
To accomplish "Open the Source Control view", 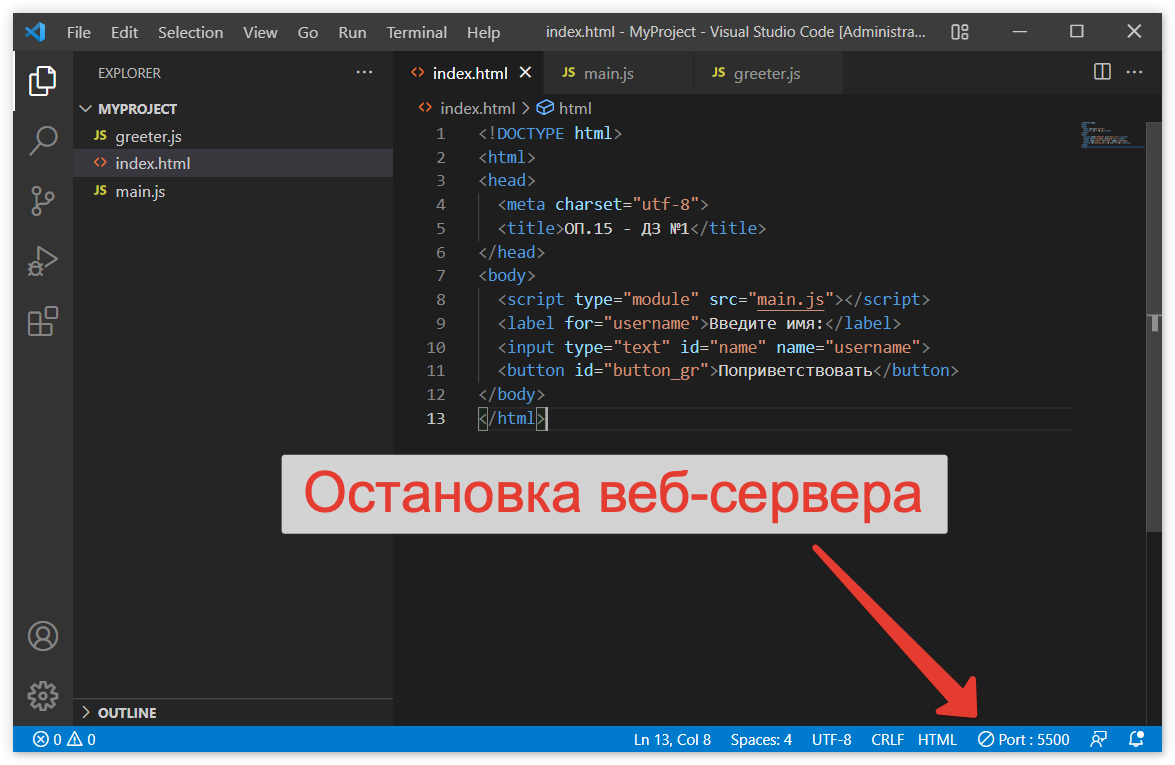I will 42,201.
